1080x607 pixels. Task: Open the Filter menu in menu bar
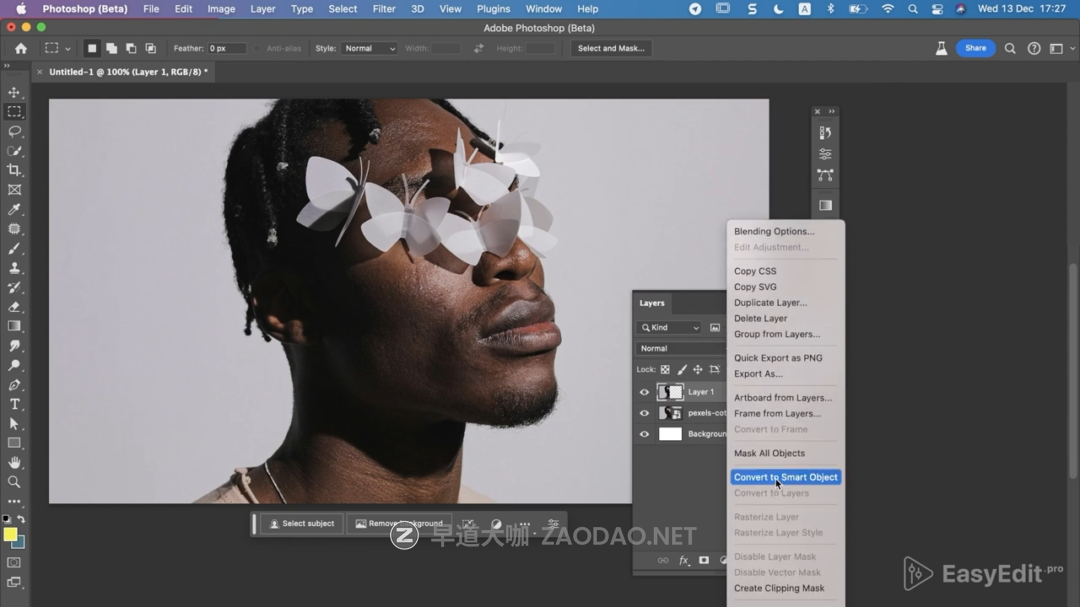(384, 9)
